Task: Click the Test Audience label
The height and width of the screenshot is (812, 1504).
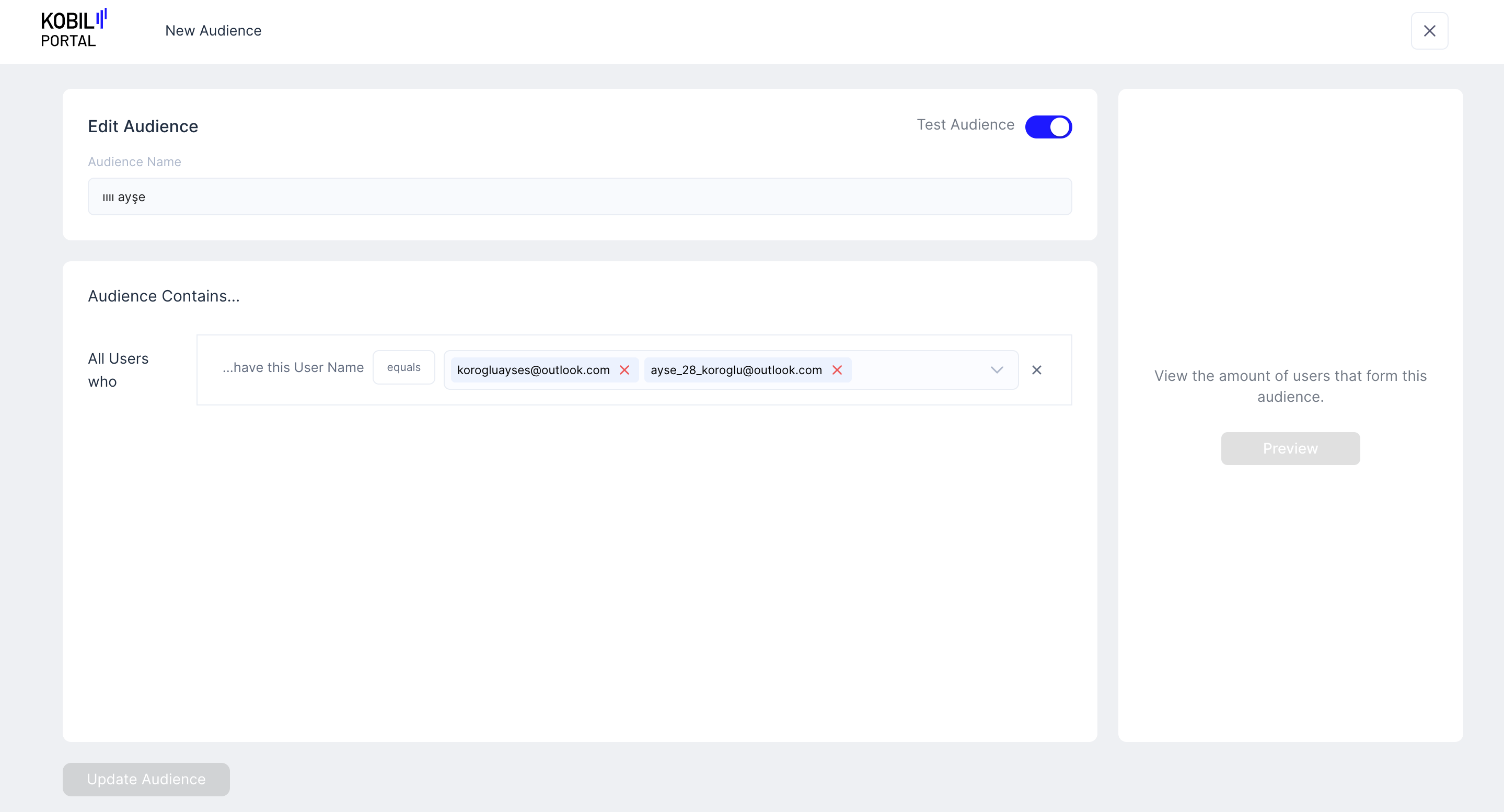Action: coord(965,125)
